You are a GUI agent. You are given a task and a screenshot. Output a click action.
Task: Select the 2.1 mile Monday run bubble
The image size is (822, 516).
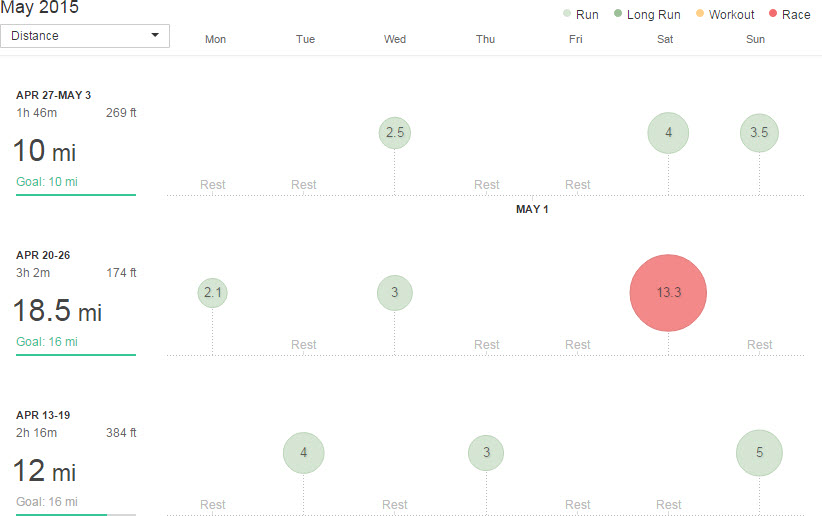coord(213,293)
